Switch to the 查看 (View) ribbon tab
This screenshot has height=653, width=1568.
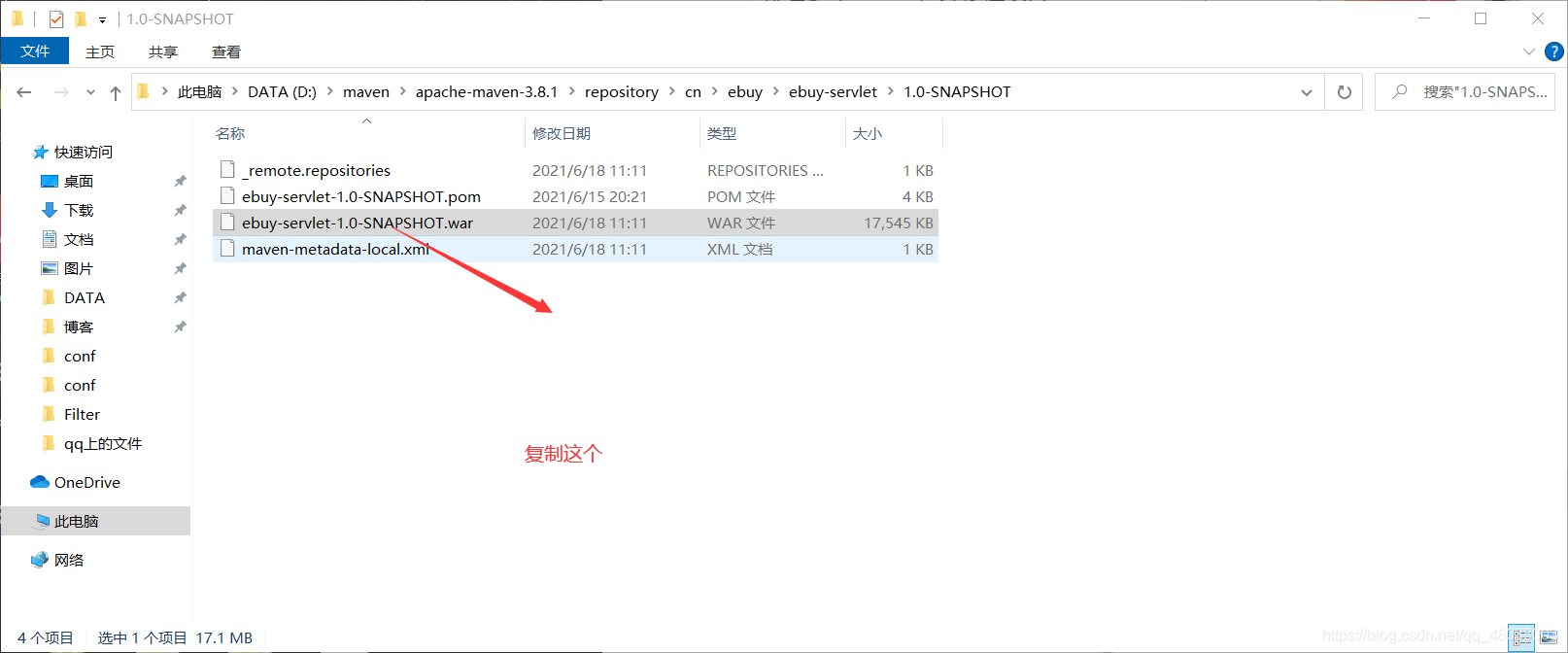[226, 52]
